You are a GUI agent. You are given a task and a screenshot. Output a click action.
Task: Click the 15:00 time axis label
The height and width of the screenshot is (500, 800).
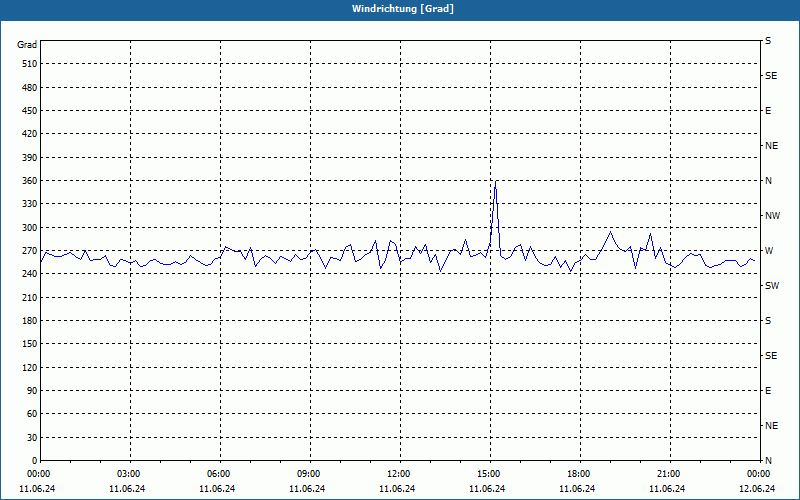point(489,474)
